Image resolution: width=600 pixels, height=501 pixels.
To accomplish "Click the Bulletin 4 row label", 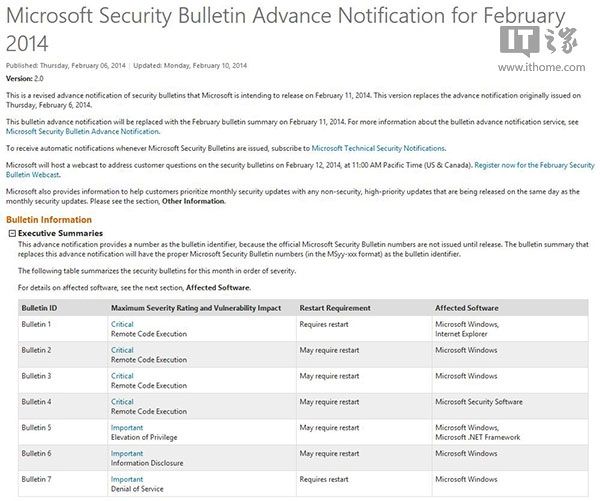I will 36,402.
